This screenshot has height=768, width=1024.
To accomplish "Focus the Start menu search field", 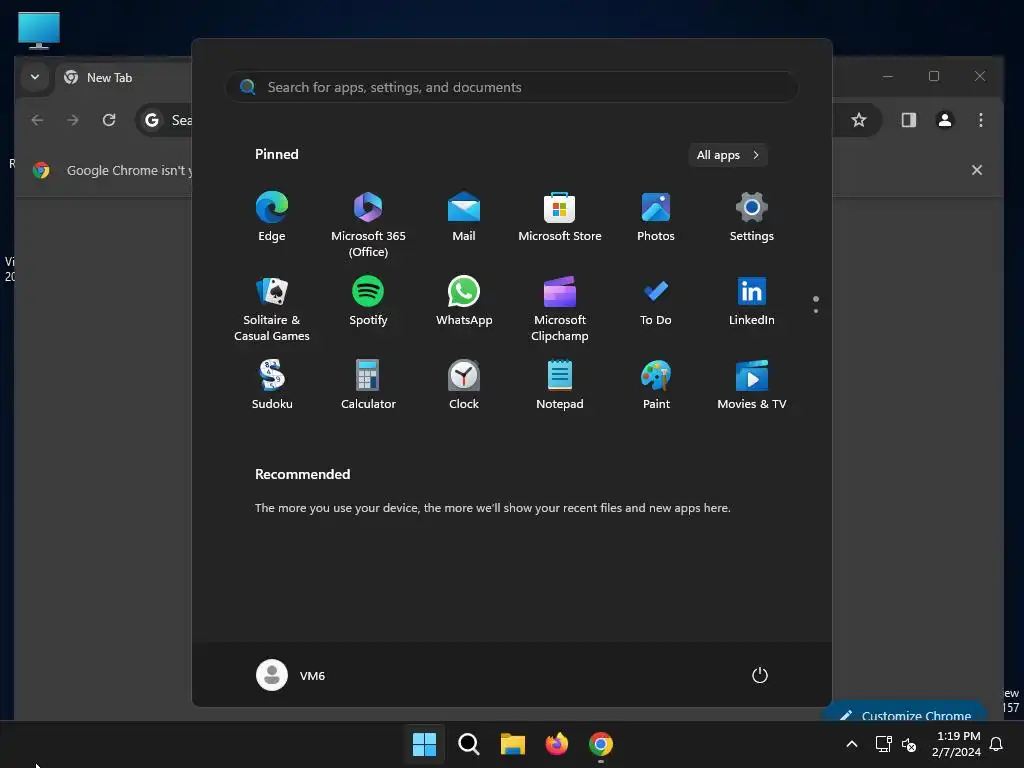I will 512,87.
